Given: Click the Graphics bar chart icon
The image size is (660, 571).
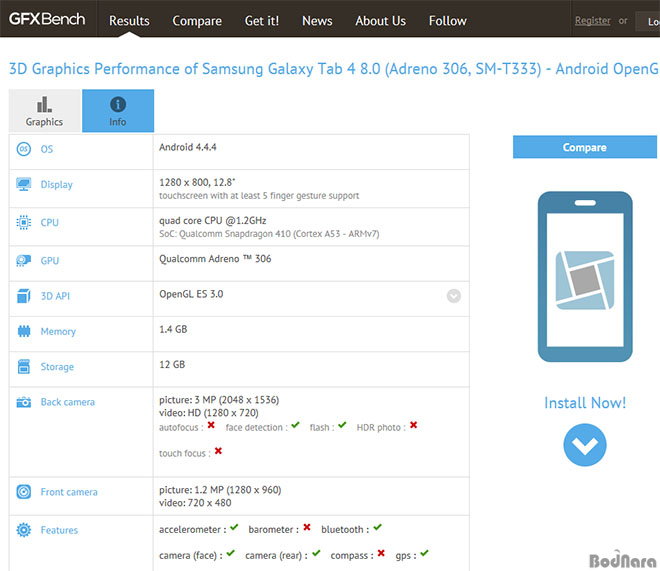Looking at the screenshot, I should 44,104.
